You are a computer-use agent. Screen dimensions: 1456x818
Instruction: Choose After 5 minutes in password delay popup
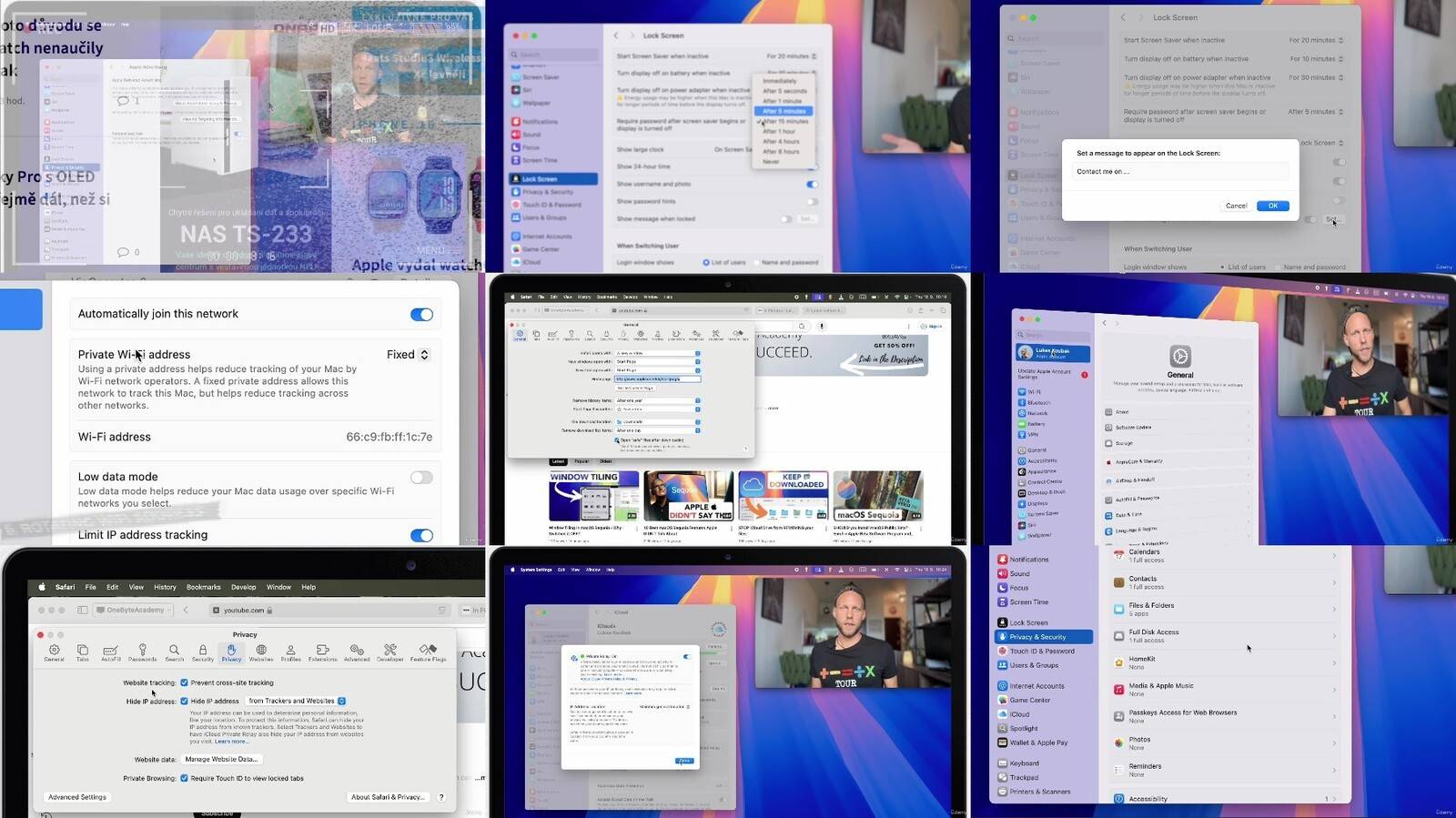point(783,111)
